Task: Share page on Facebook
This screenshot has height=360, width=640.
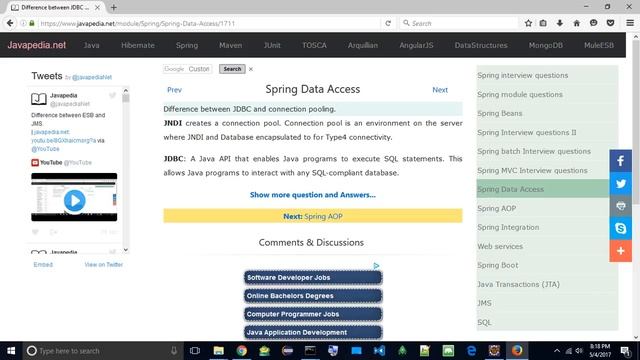Action: tap(620, 160)
